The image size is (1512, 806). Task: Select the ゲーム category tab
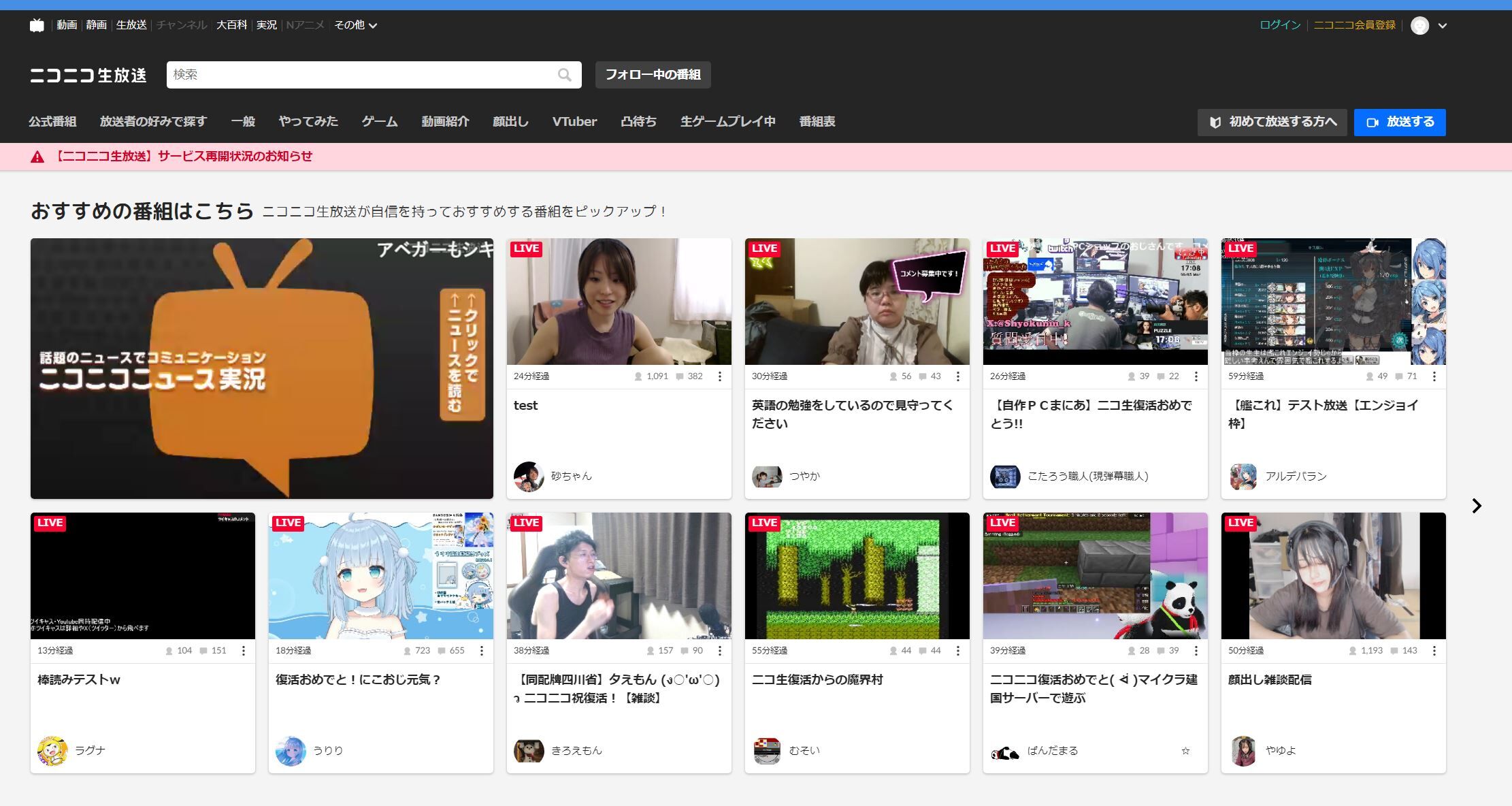(x=379, y=122)
